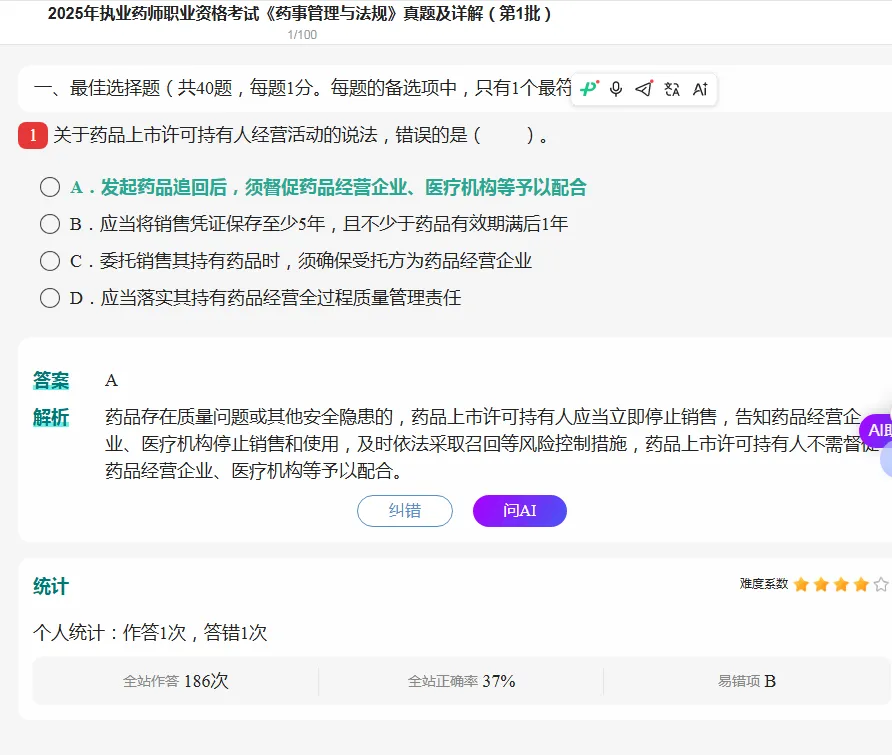The height and width of the screenshot is (755, 892).
Task: Select radio option C 委托销售其持有药品时
Action: click(x=50, y=261)
